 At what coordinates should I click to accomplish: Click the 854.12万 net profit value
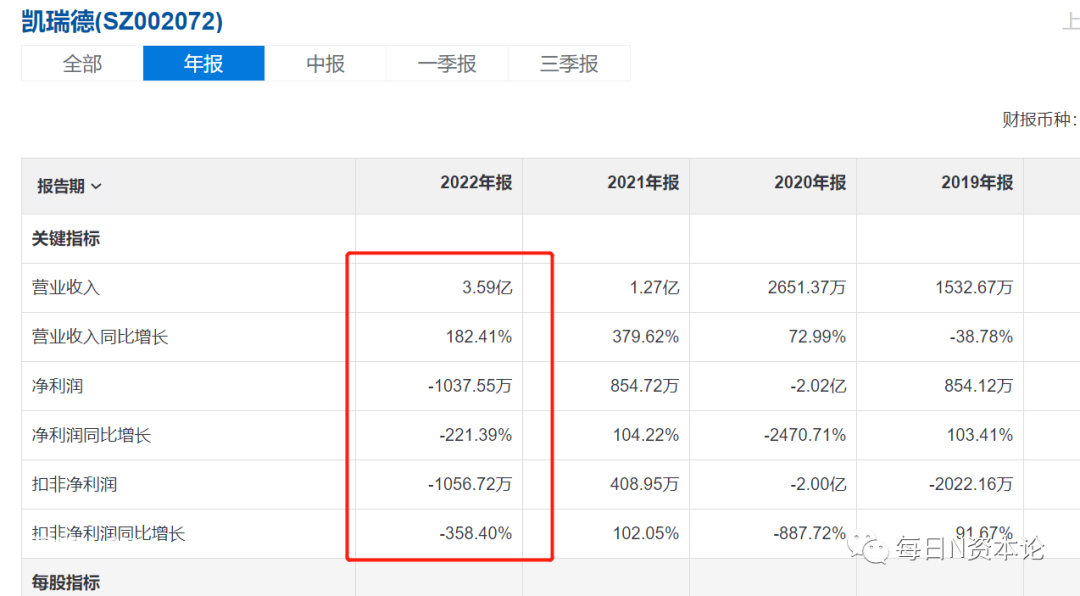pyautogui.click(x=979, y=386)
